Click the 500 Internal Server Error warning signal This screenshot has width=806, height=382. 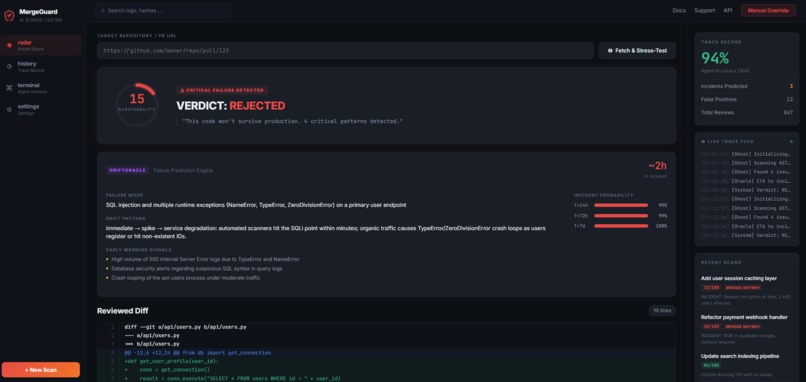pos(205,259)
